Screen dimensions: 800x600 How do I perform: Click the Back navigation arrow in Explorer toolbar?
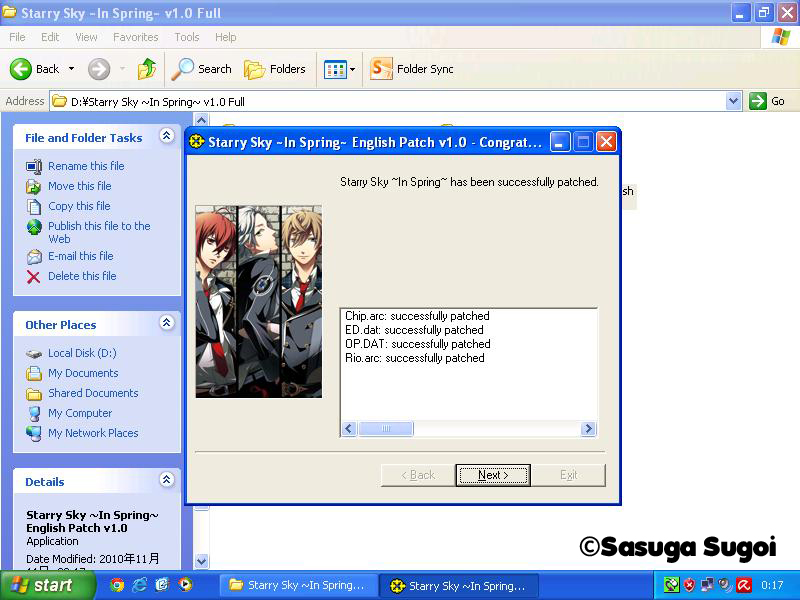pyautogui.click(x=21, y=69)
